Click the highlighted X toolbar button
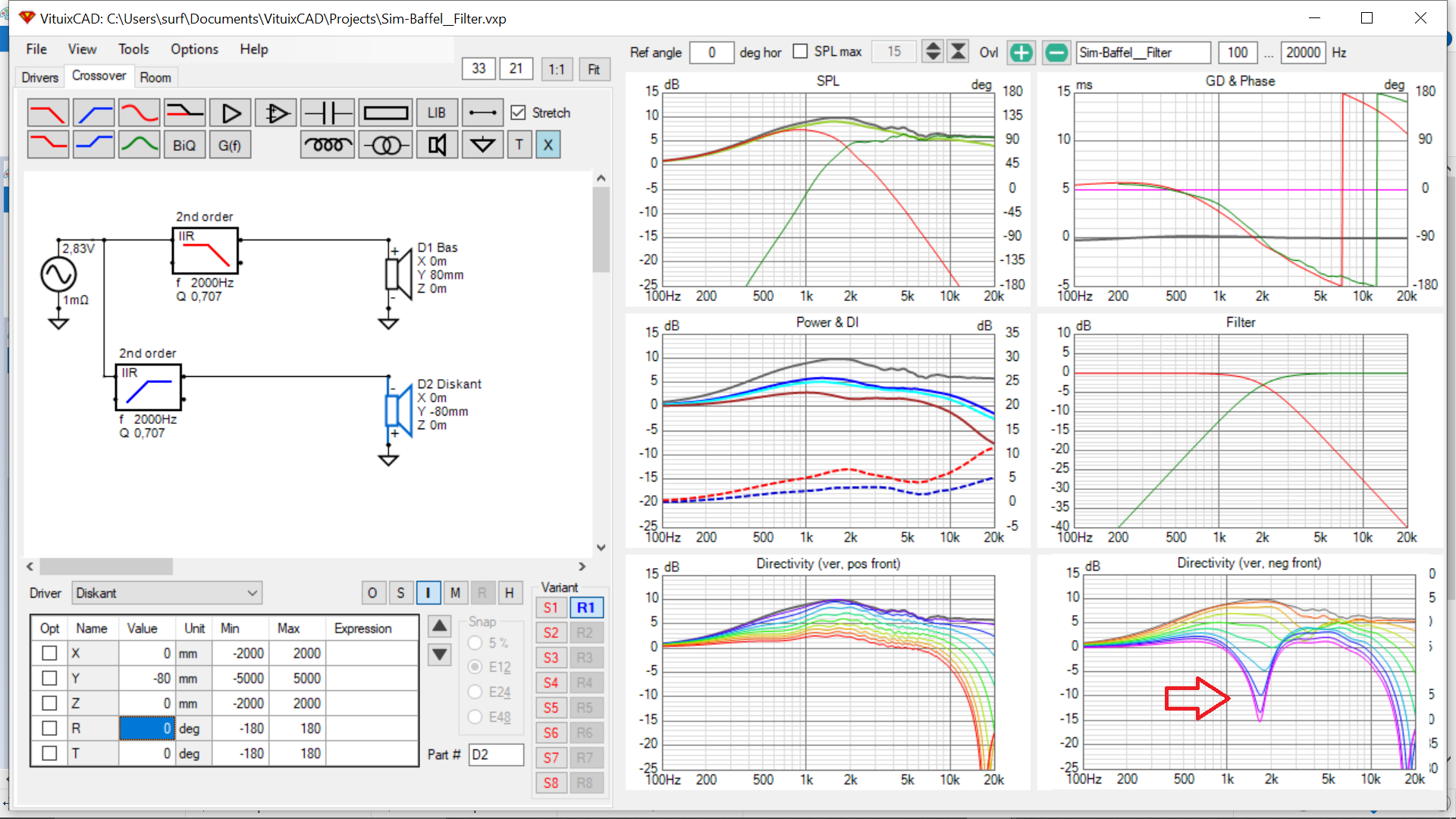Screen dimensions: 1456x819 coord(548,144)
